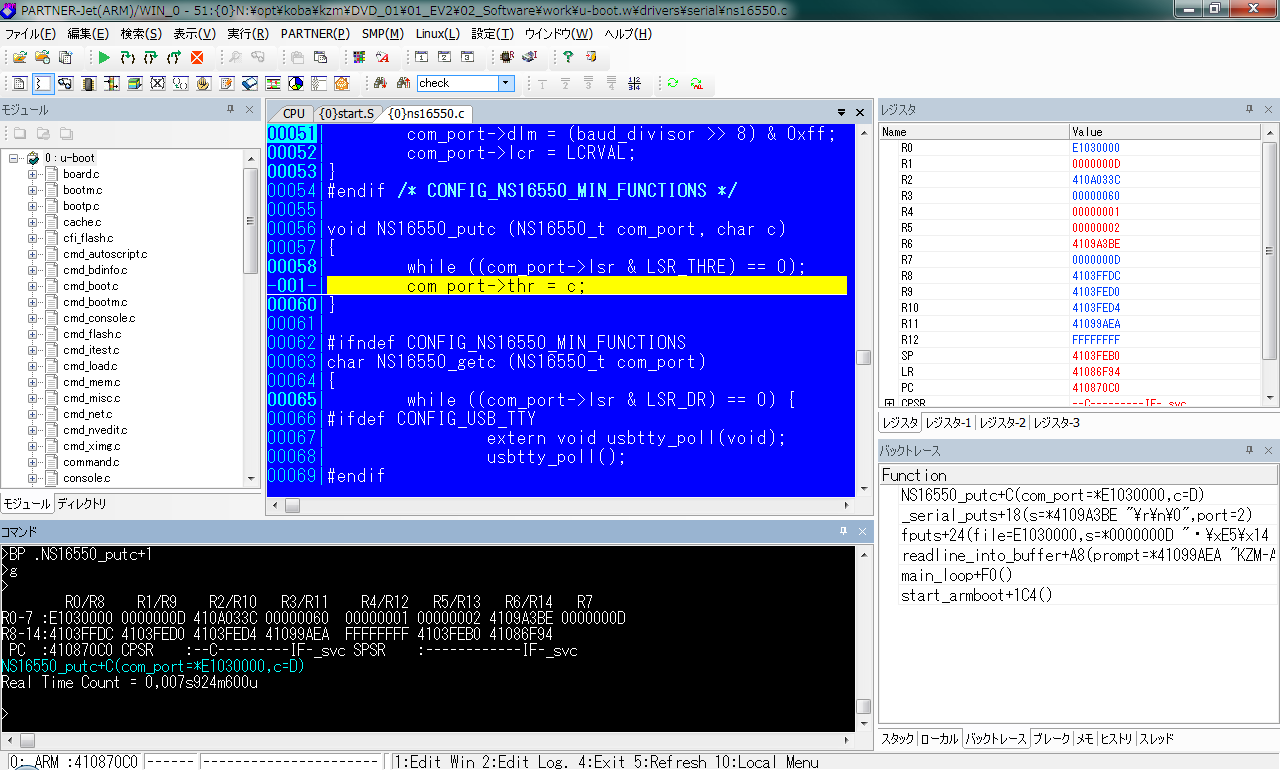Select command.c in module tree
This screenshot has width=1280, height=770.
coord(90,462)
